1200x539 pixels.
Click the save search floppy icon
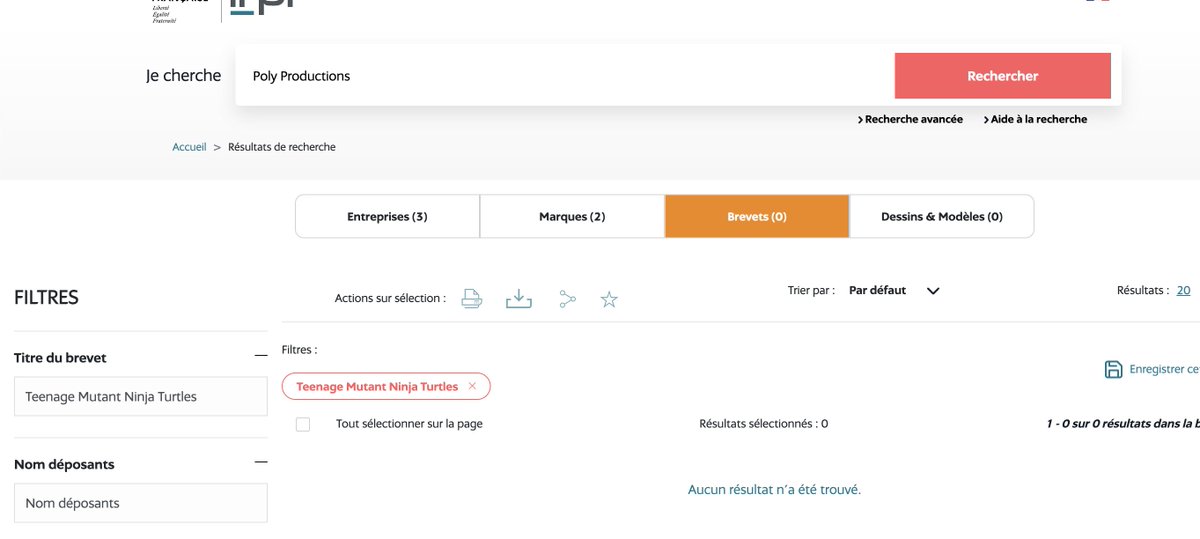[1113, 370]
